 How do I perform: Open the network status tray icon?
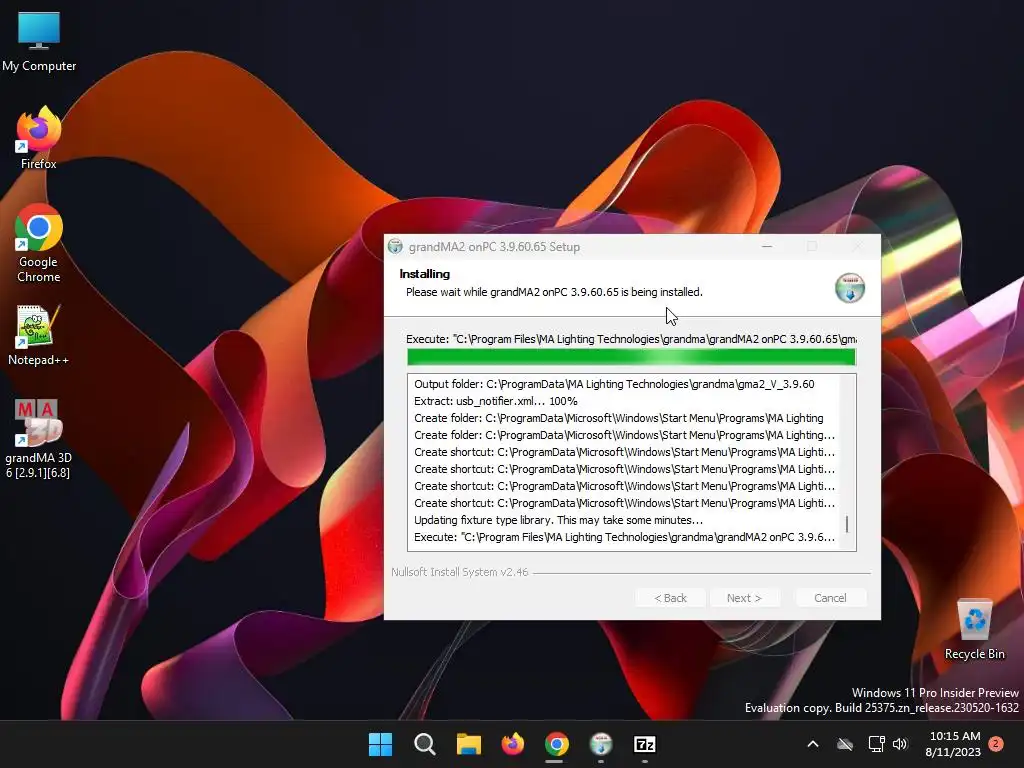[876, 744]
